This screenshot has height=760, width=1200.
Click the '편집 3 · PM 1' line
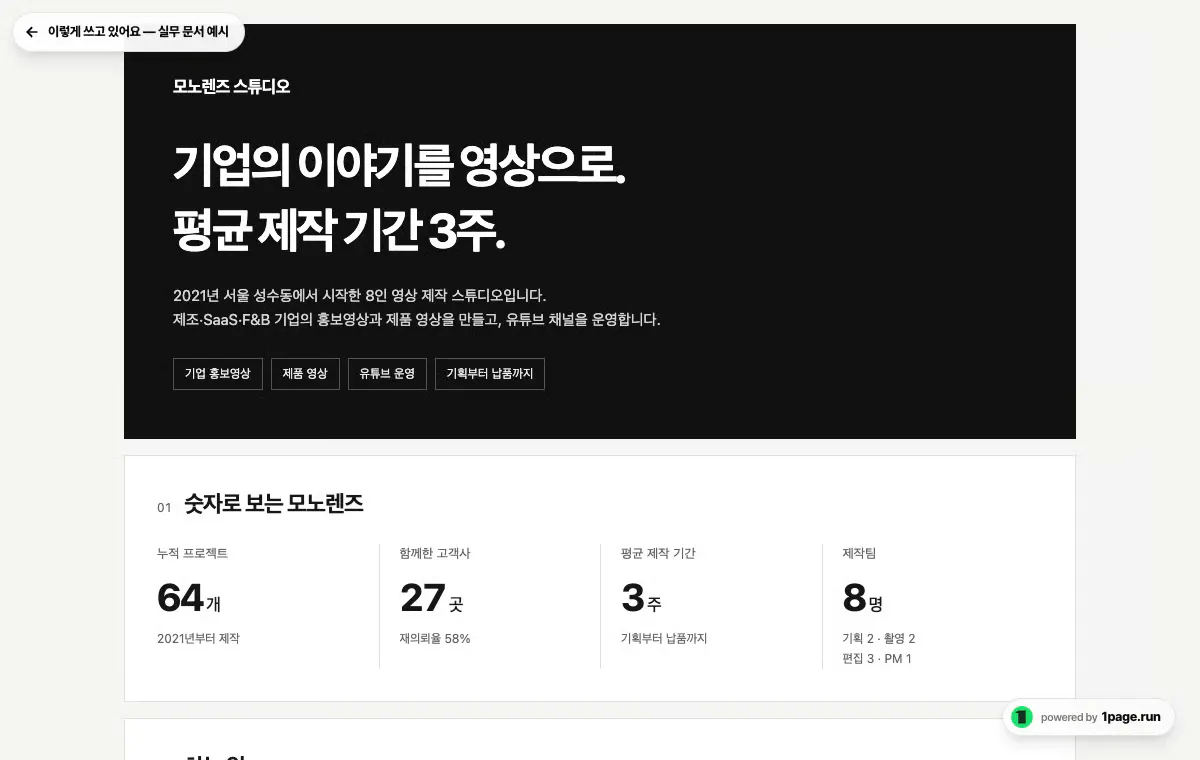point(877,658)
